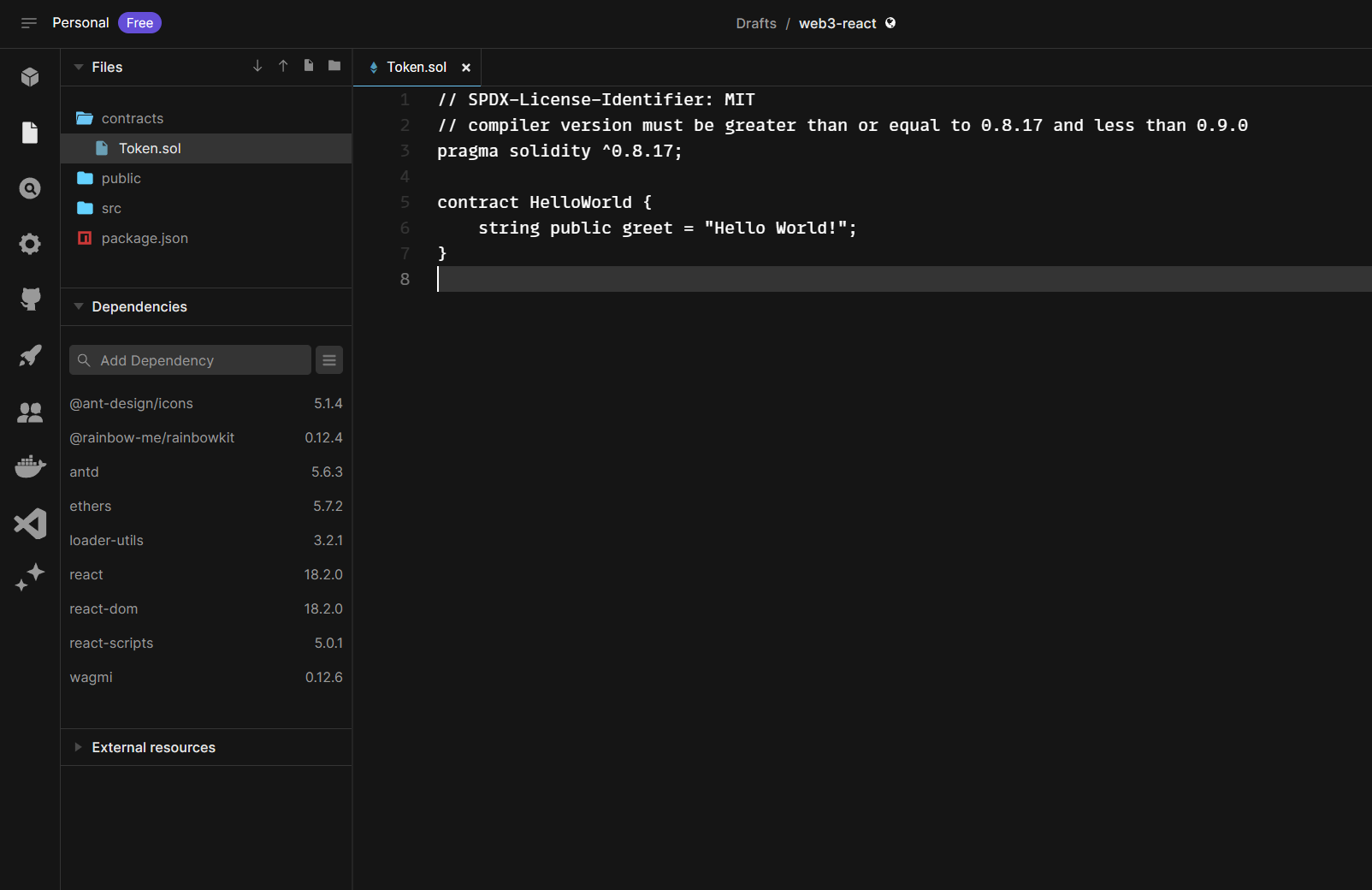
Task: Select the loader-utils dependency row
Action: pyautogui.click(x=206, y=540)
